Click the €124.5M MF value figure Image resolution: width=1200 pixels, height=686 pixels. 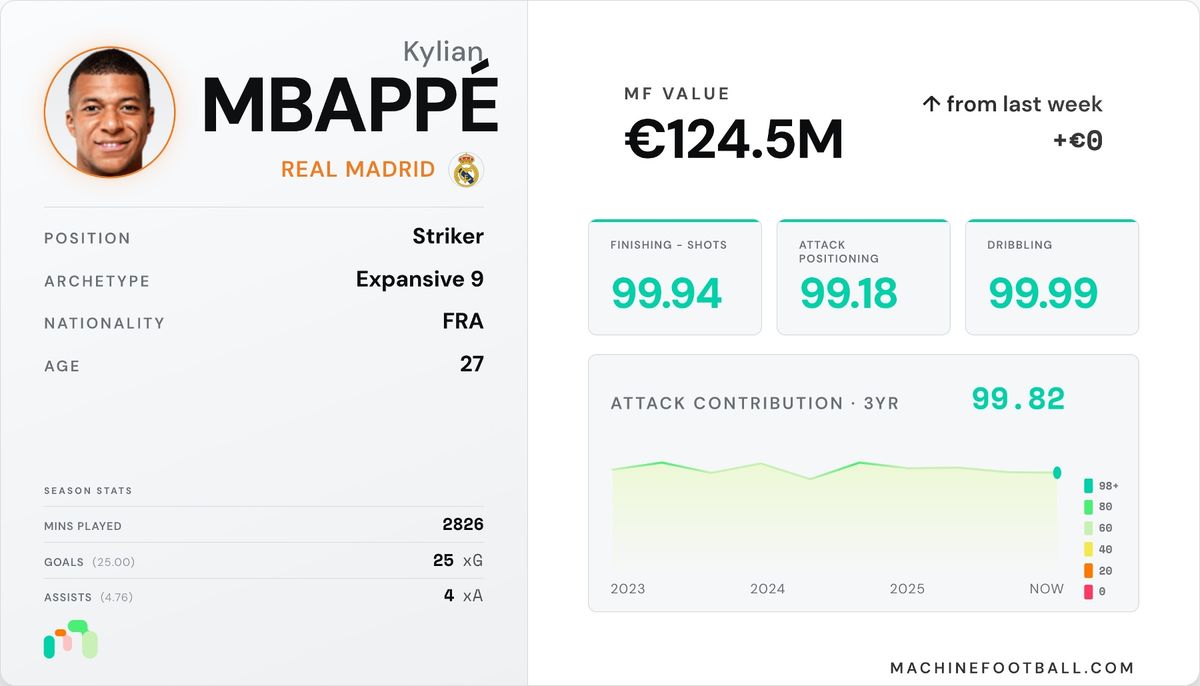[734, 141]
